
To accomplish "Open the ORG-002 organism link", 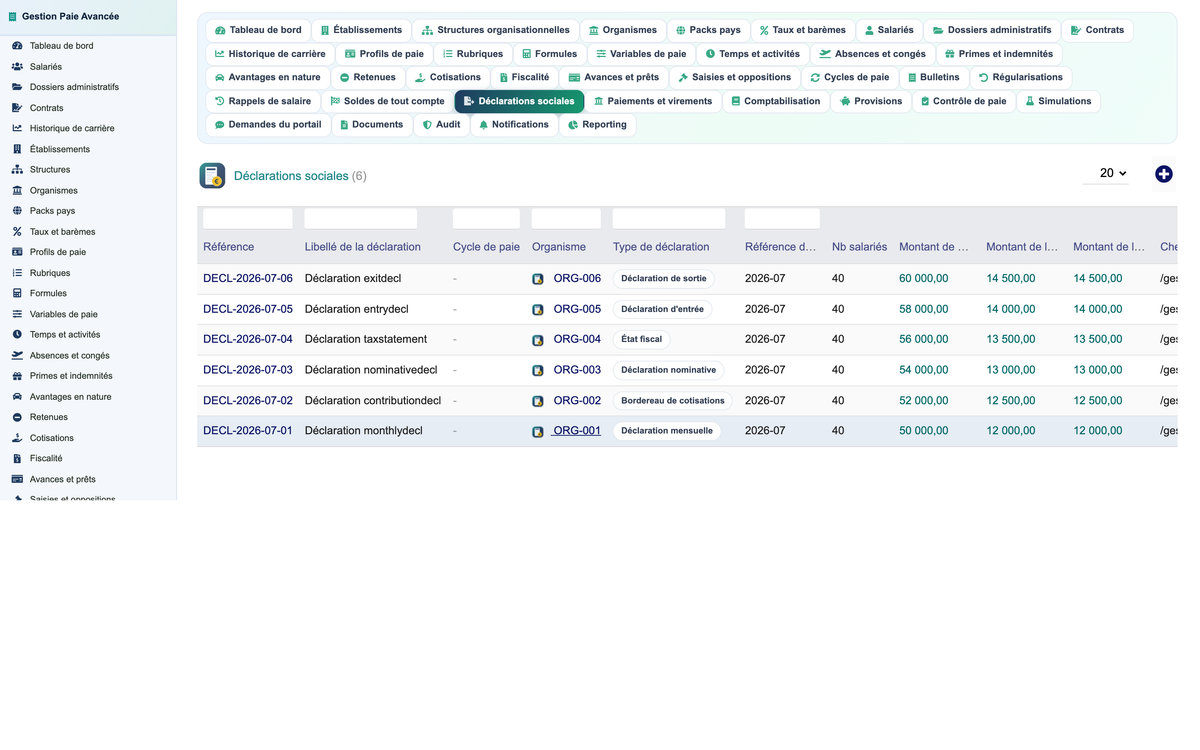I will pyautogui.click(x=577, y=401).
